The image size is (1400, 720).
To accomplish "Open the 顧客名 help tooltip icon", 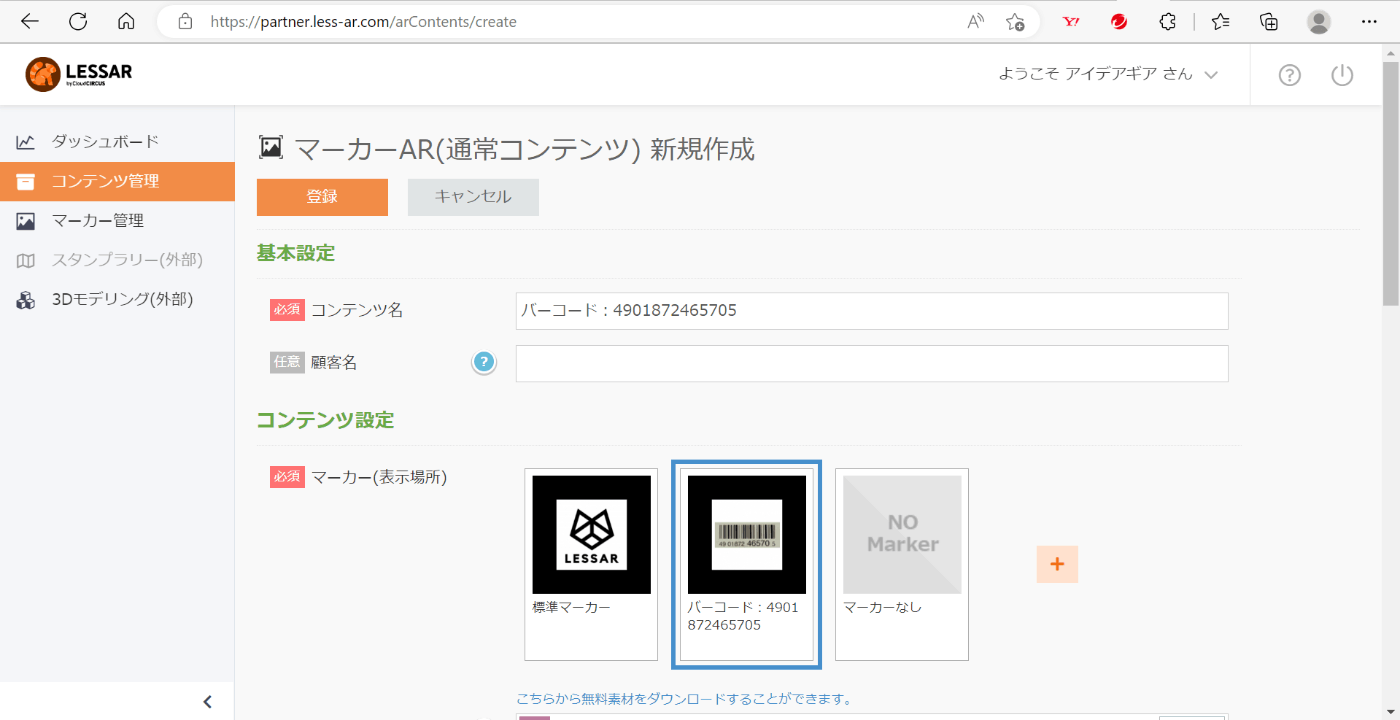I will pos(484,362).
